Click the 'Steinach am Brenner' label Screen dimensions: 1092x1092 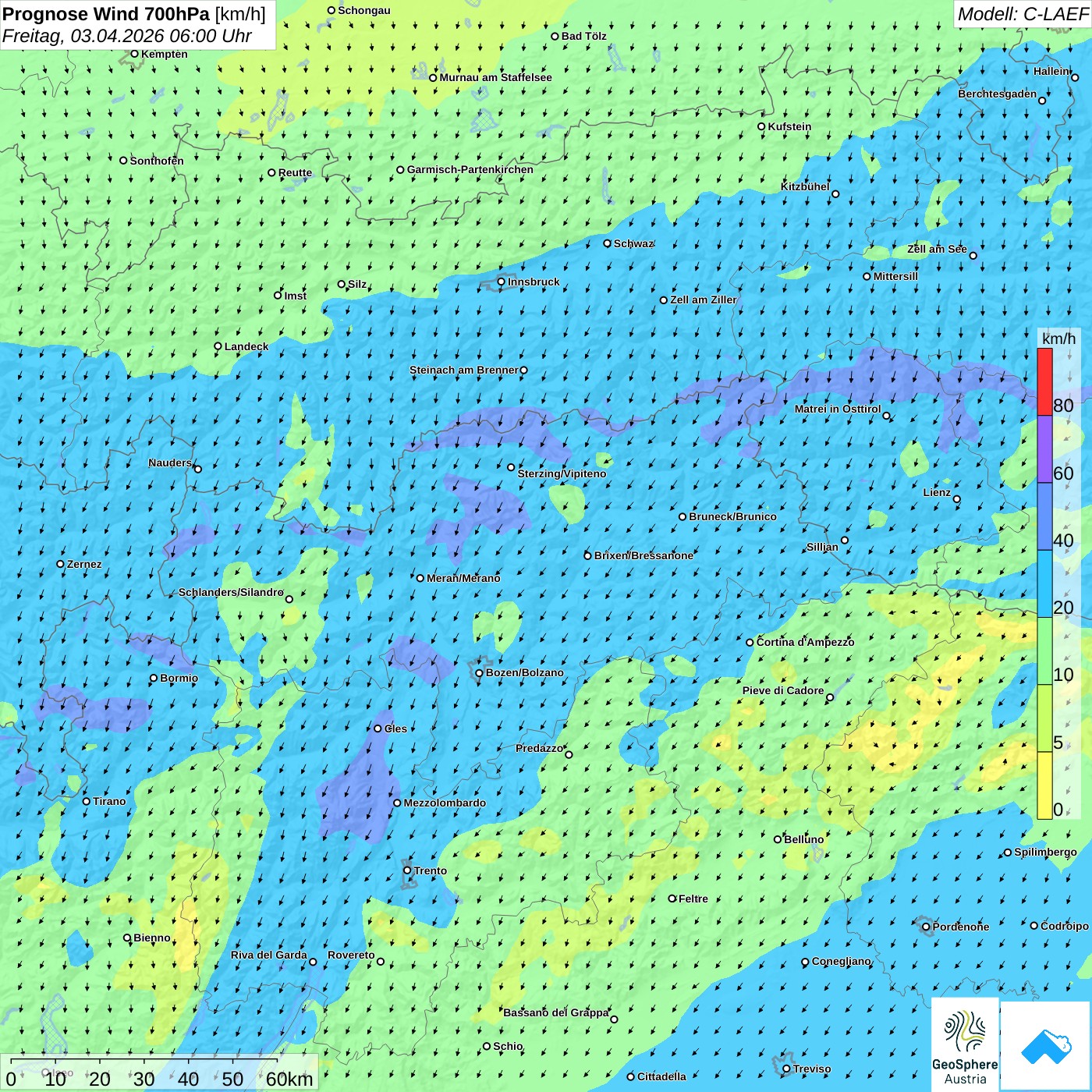pos(463,370)
